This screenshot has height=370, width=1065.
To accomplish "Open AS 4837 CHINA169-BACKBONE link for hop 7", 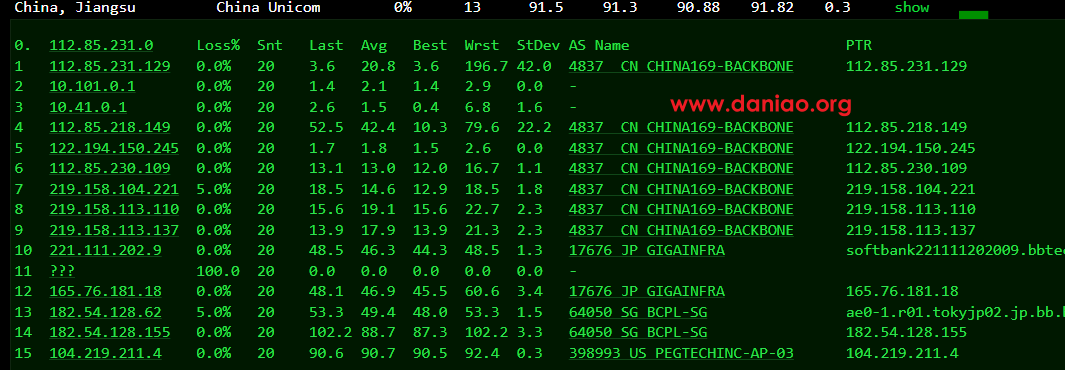I will pos(681,189).
